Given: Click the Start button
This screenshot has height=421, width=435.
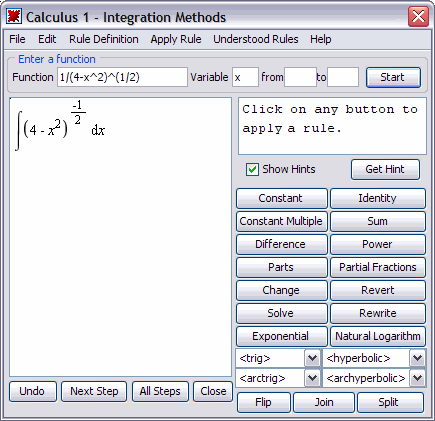Looking at the screenshot, I should click(x=393, y=77).
